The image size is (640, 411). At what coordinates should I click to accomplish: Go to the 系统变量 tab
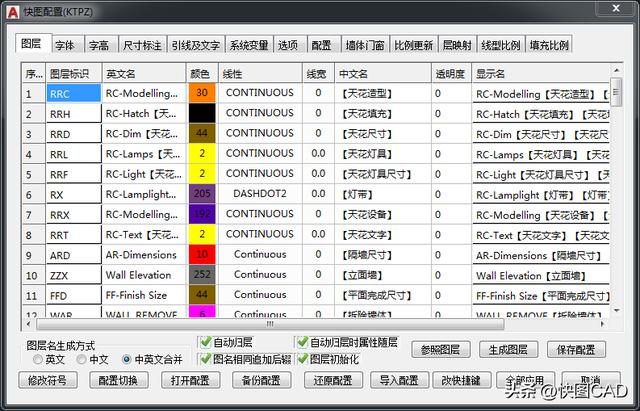249,45
